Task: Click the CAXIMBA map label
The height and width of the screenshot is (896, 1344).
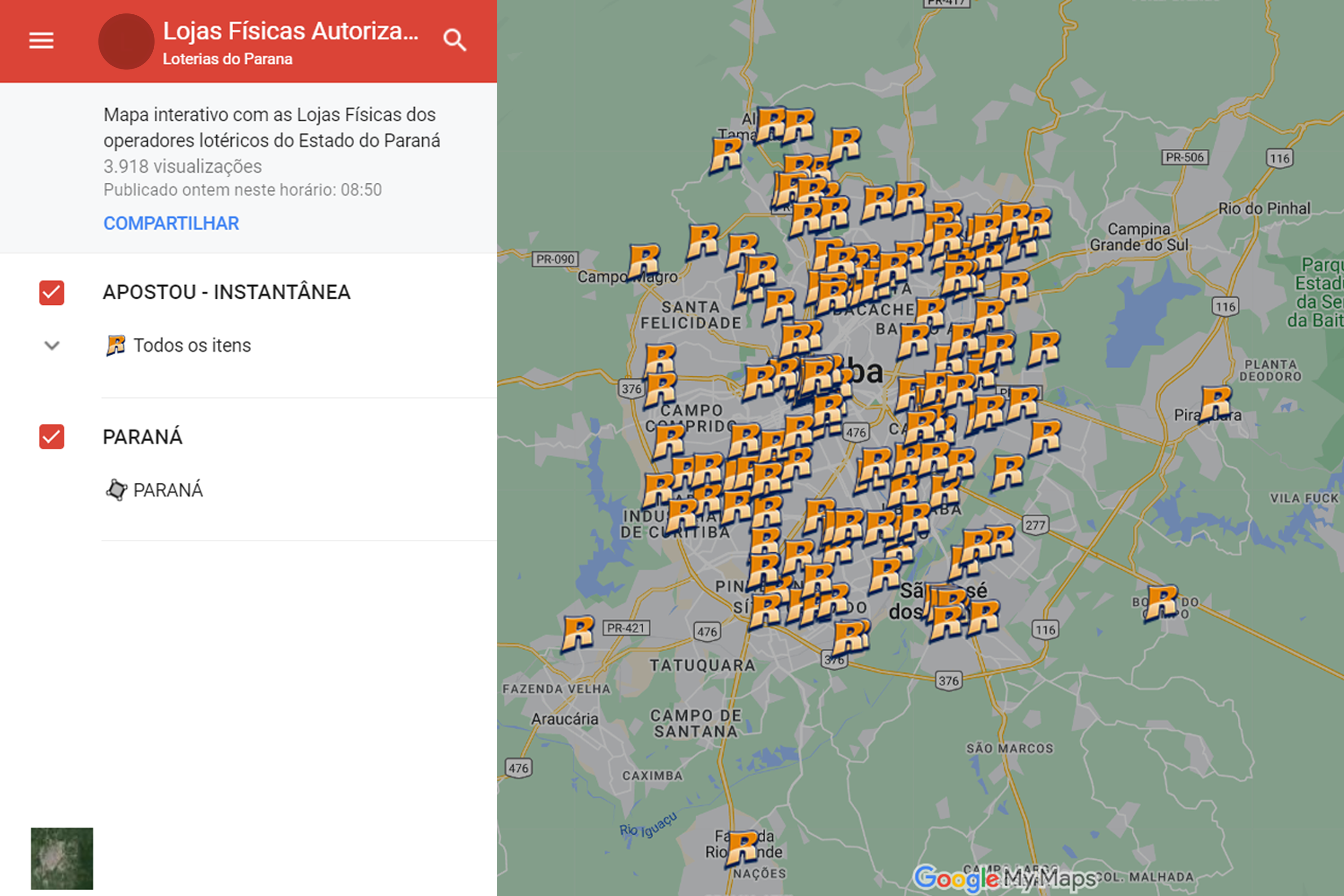Action: [x=653, y=775]
